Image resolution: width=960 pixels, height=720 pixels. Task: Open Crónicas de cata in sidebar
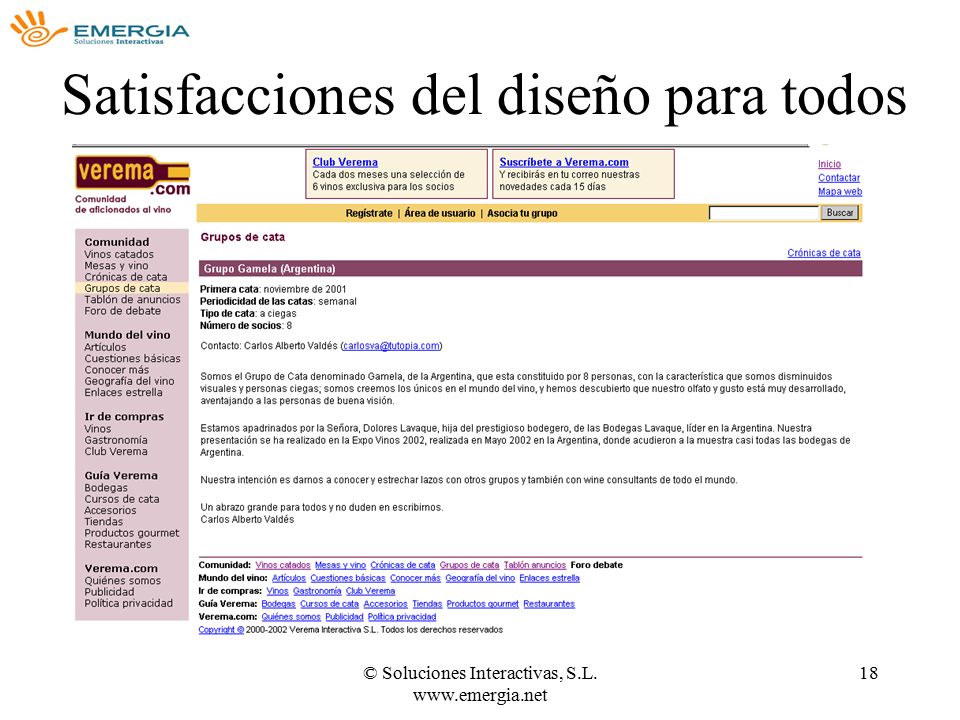click(126, 277)
